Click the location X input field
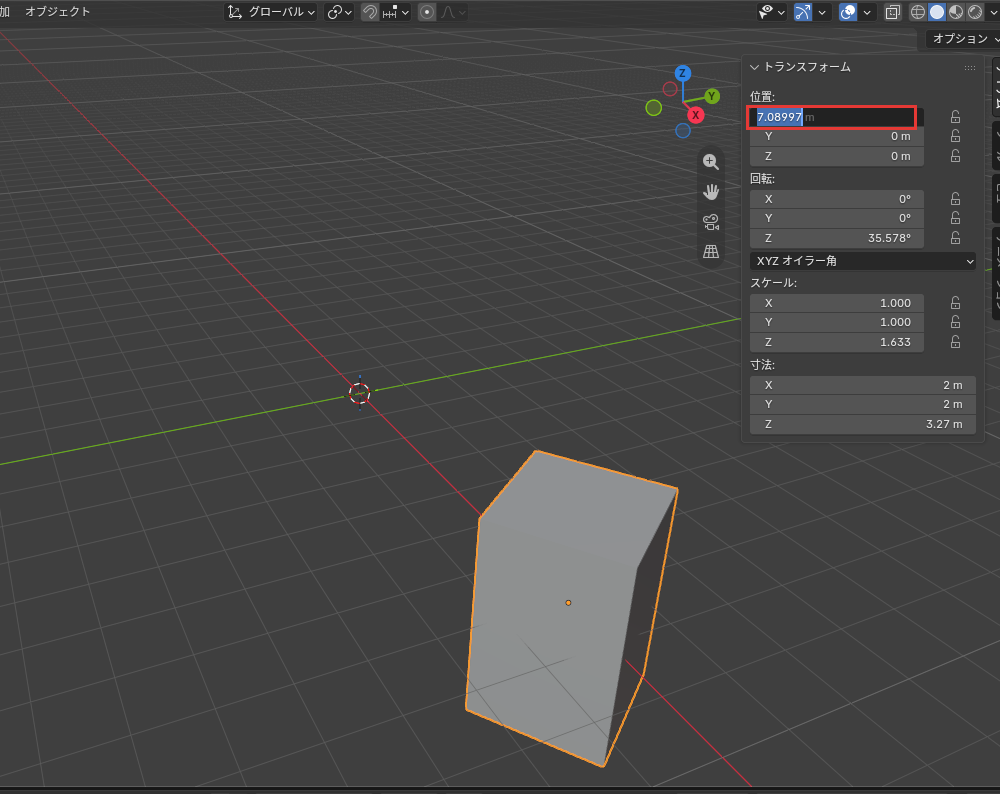The width and height of the screenshot is (1000, 794). coord(832,117)
